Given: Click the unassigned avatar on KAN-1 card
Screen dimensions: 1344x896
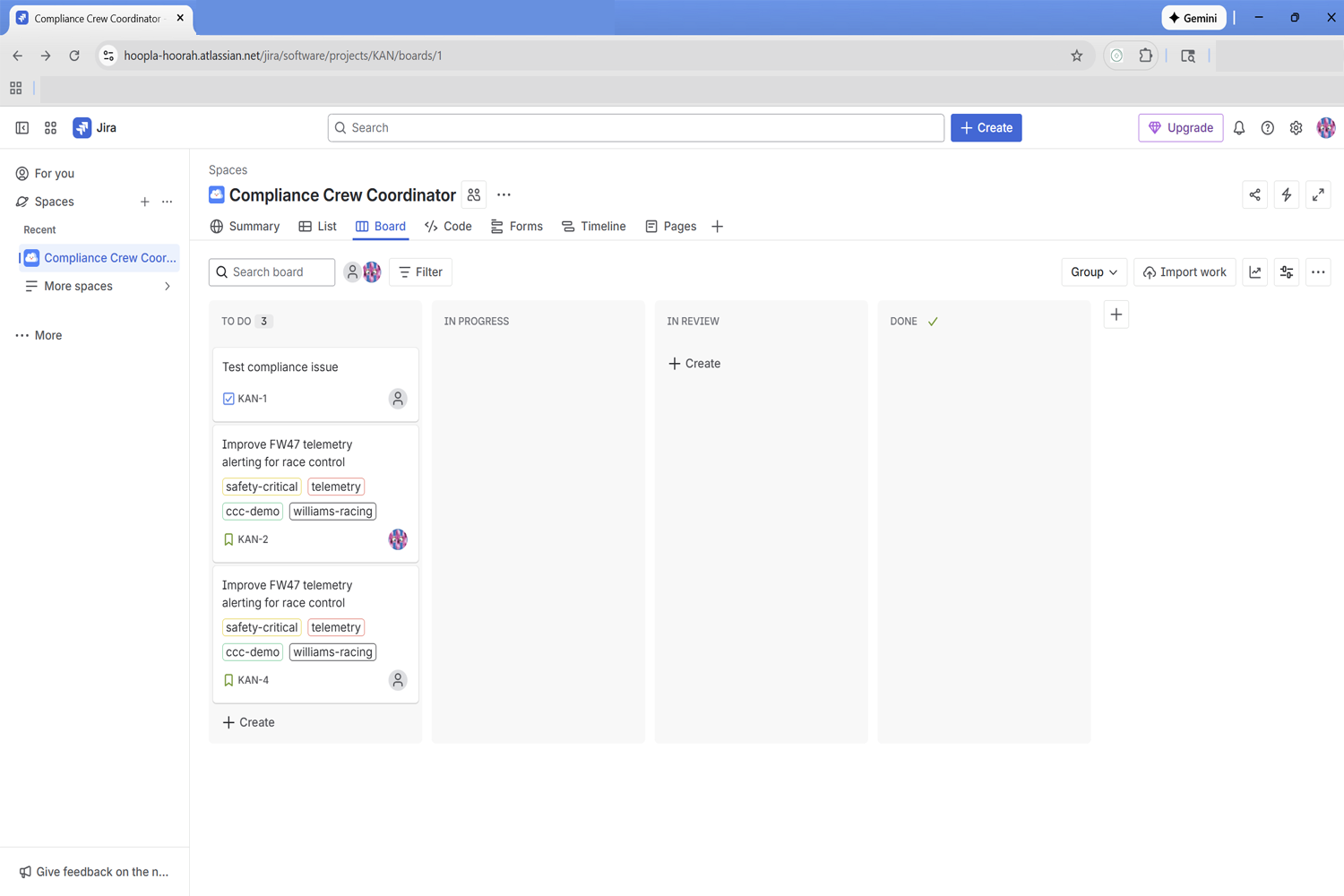Looking at the screenshot, I should pyautogui.click(x=398, y=399).
